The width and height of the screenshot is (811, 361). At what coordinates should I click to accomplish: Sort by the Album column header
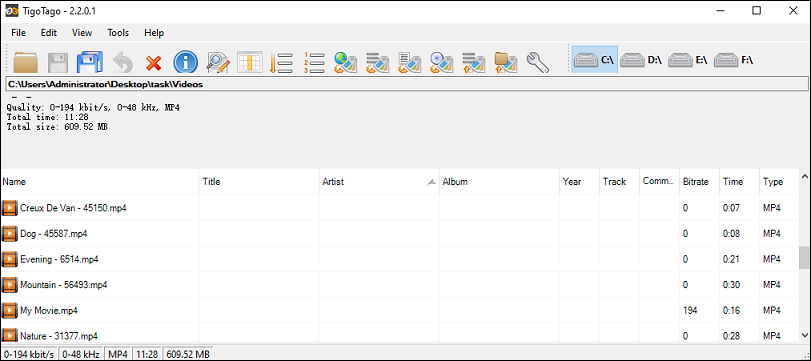click(x=499, y=182)
